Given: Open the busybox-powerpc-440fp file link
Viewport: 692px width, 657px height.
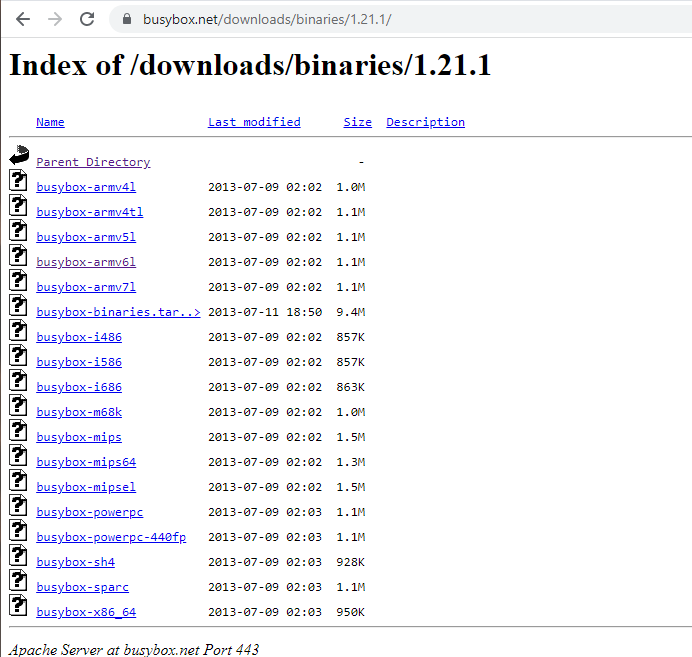Looking at the screenshot, I should point(111,537).
